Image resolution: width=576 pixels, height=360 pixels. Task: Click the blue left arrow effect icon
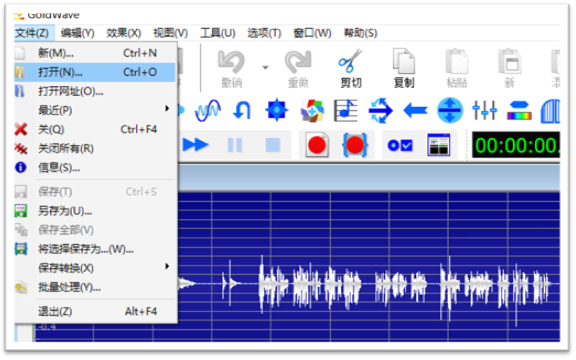tap(415, 110)
